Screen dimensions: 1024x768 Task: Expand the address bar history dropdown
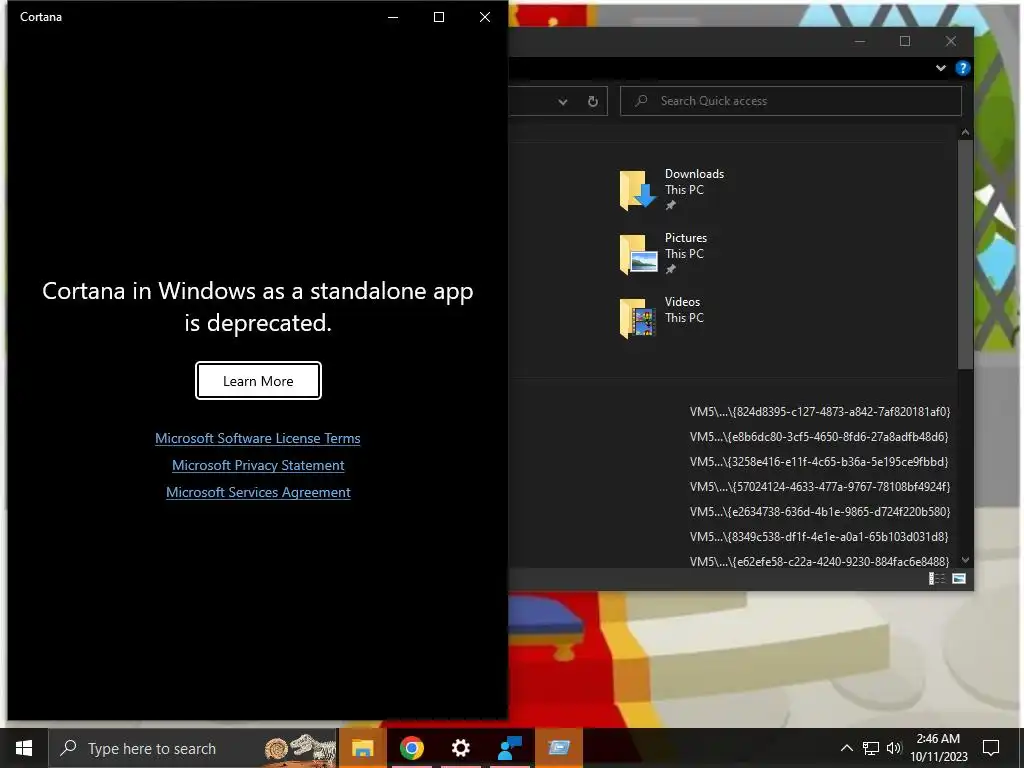click(x=563, y=102)
